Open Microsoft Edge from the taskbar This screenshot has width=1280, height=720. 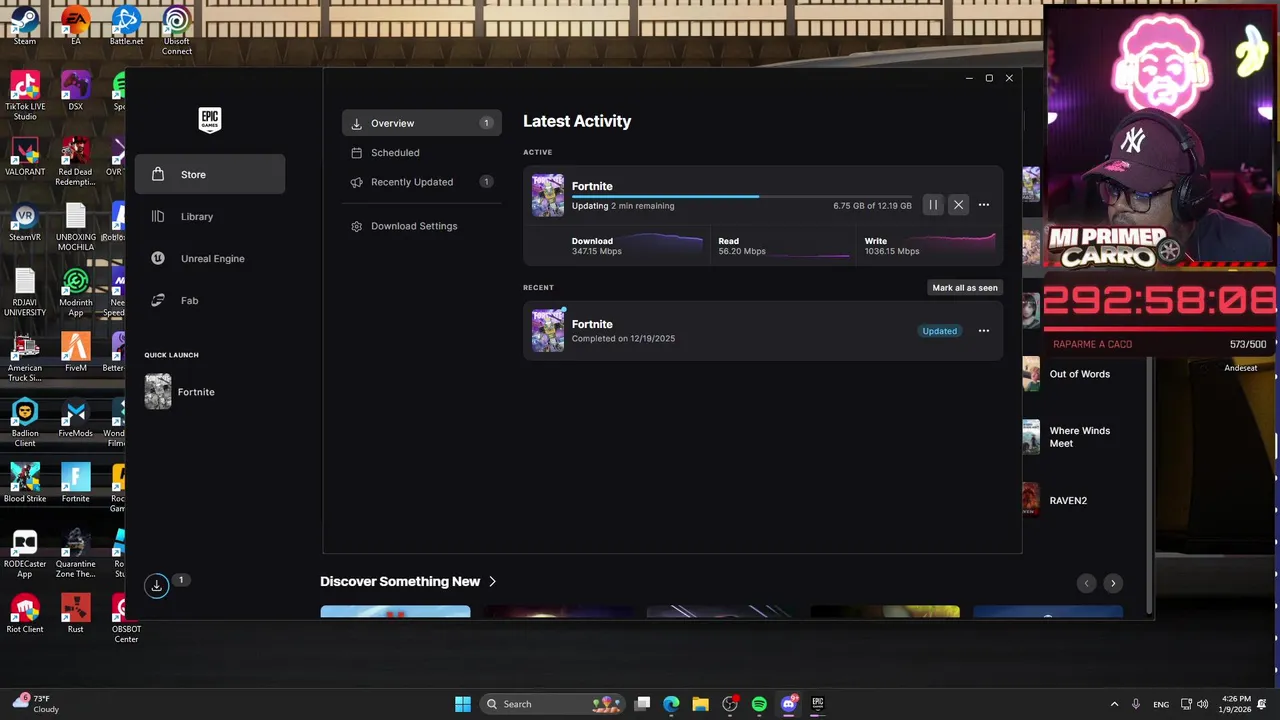pos(671,704)
